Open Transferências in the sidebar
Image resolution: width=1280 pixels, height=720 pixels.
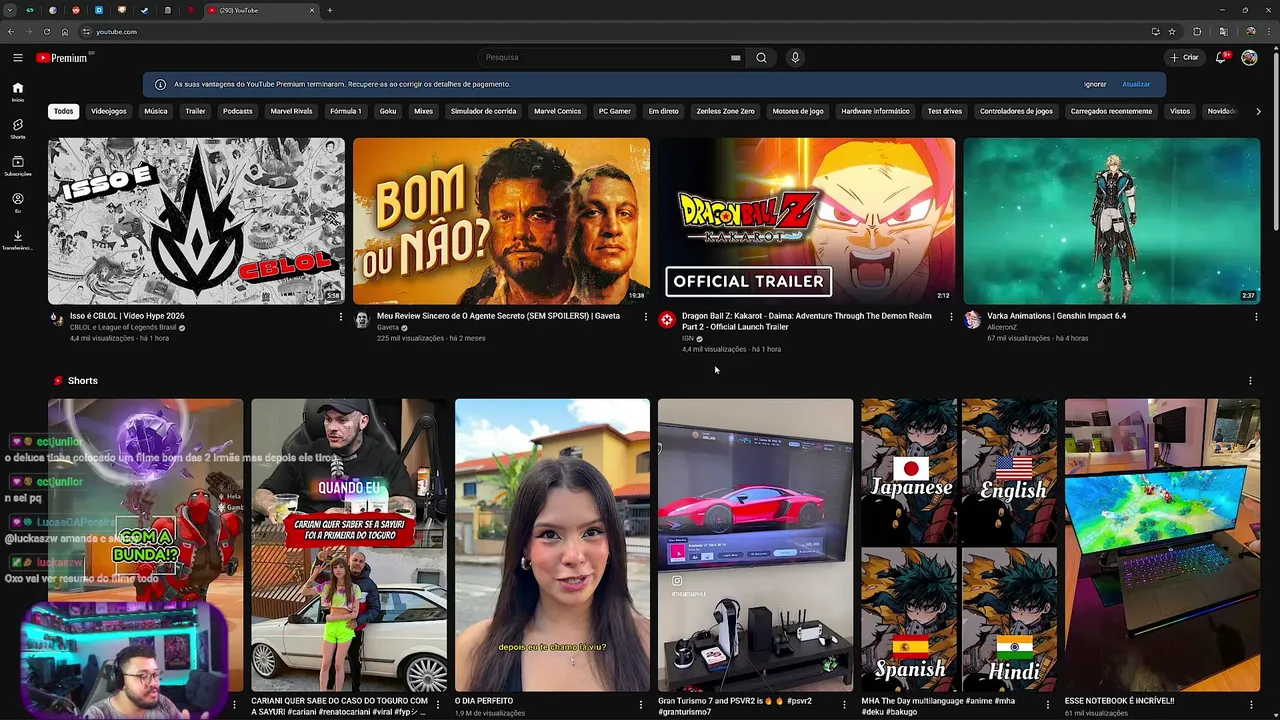tap(18, 240)
